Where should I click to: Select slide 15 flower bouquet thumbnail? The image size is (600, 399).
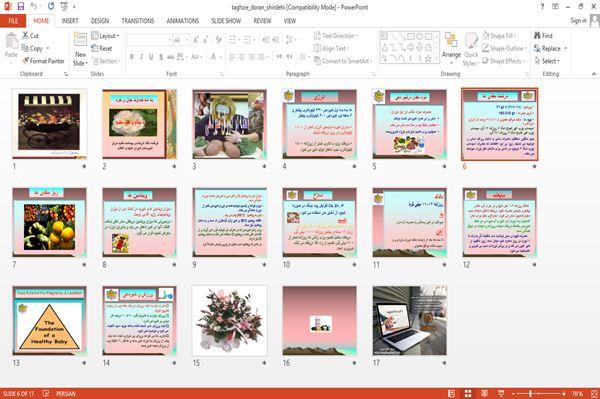230,321
